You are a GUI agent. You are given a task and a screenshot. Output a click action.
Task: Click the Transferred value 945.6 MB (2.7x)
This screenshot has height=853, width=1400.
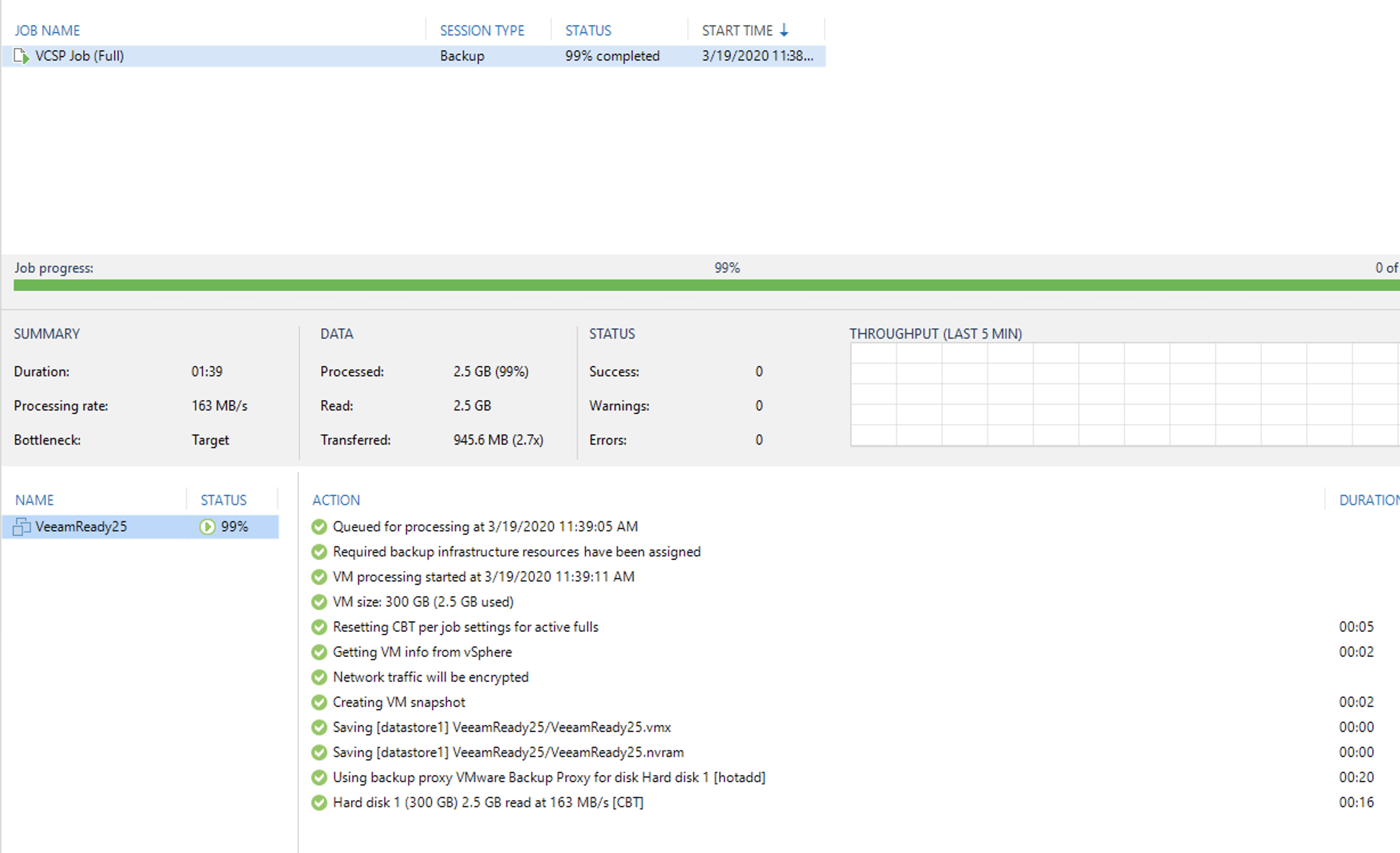click(x=498, y=440)
